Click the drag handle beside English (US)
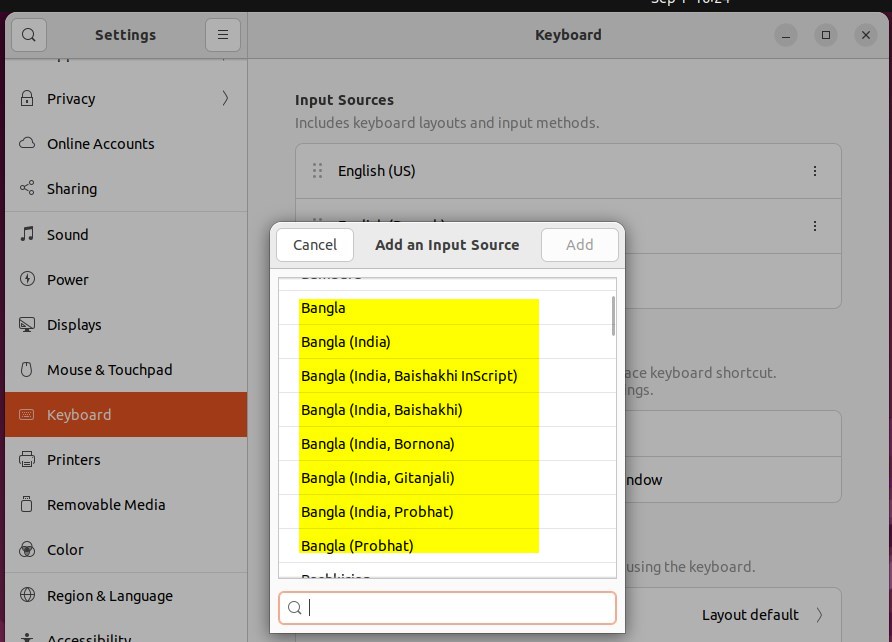Viewport: 892px width, 642px height. (317, 170)
